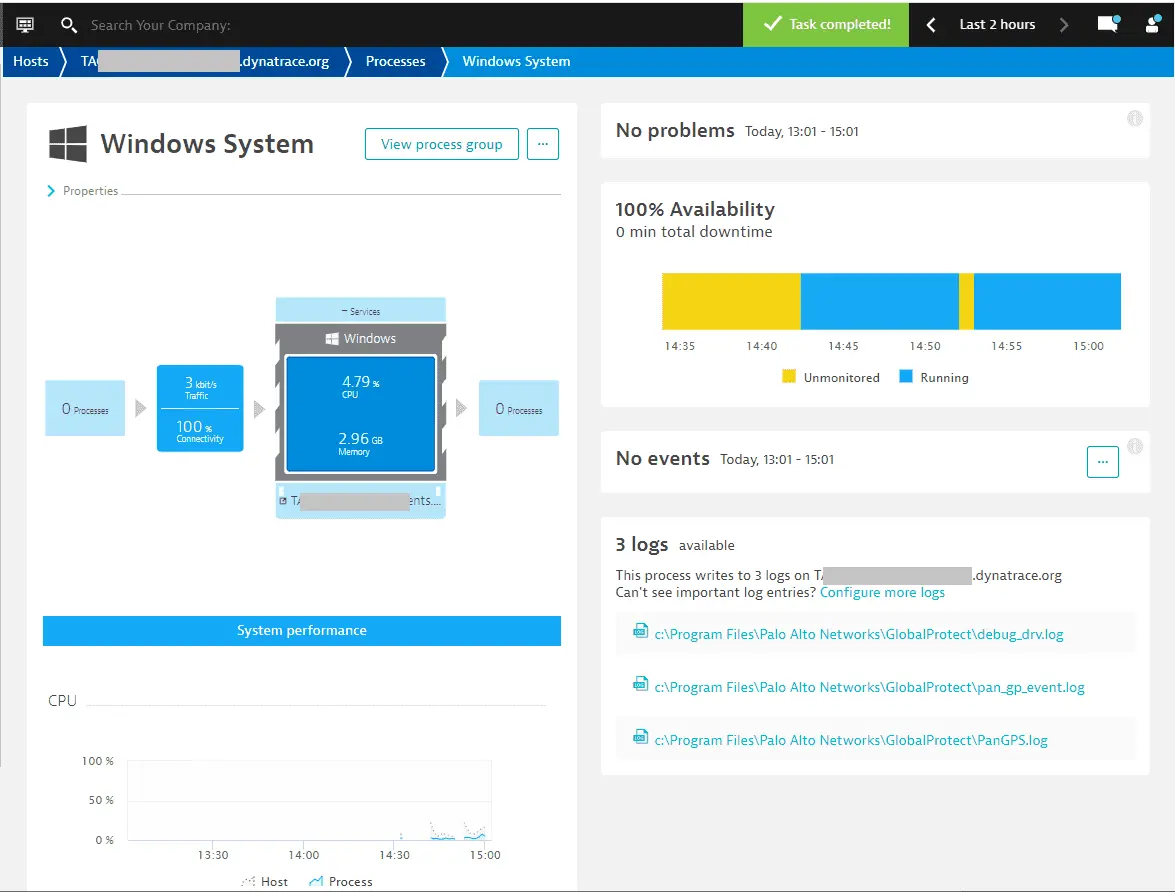
Task: Open the notifications chat icon
Action: tap(1108, 24)
